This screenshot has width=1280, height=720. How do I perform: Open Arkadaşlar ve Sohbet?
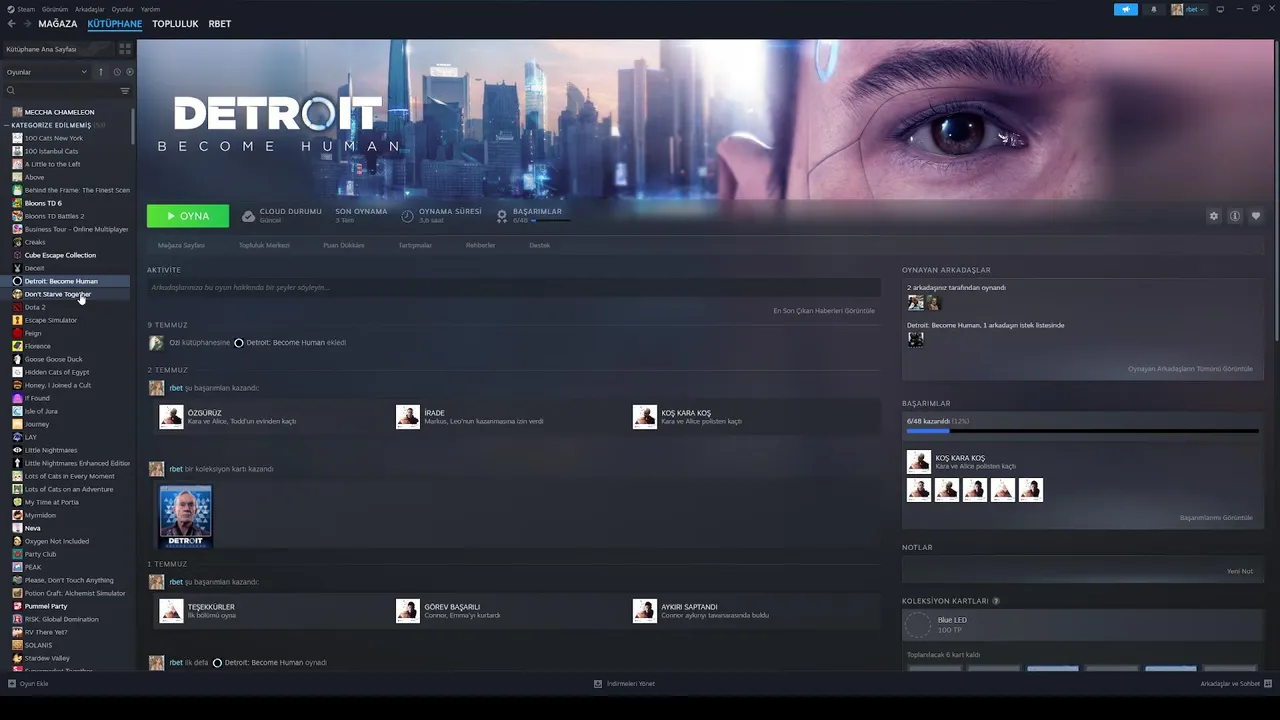pyautogui.click(x=1235, y=684)
